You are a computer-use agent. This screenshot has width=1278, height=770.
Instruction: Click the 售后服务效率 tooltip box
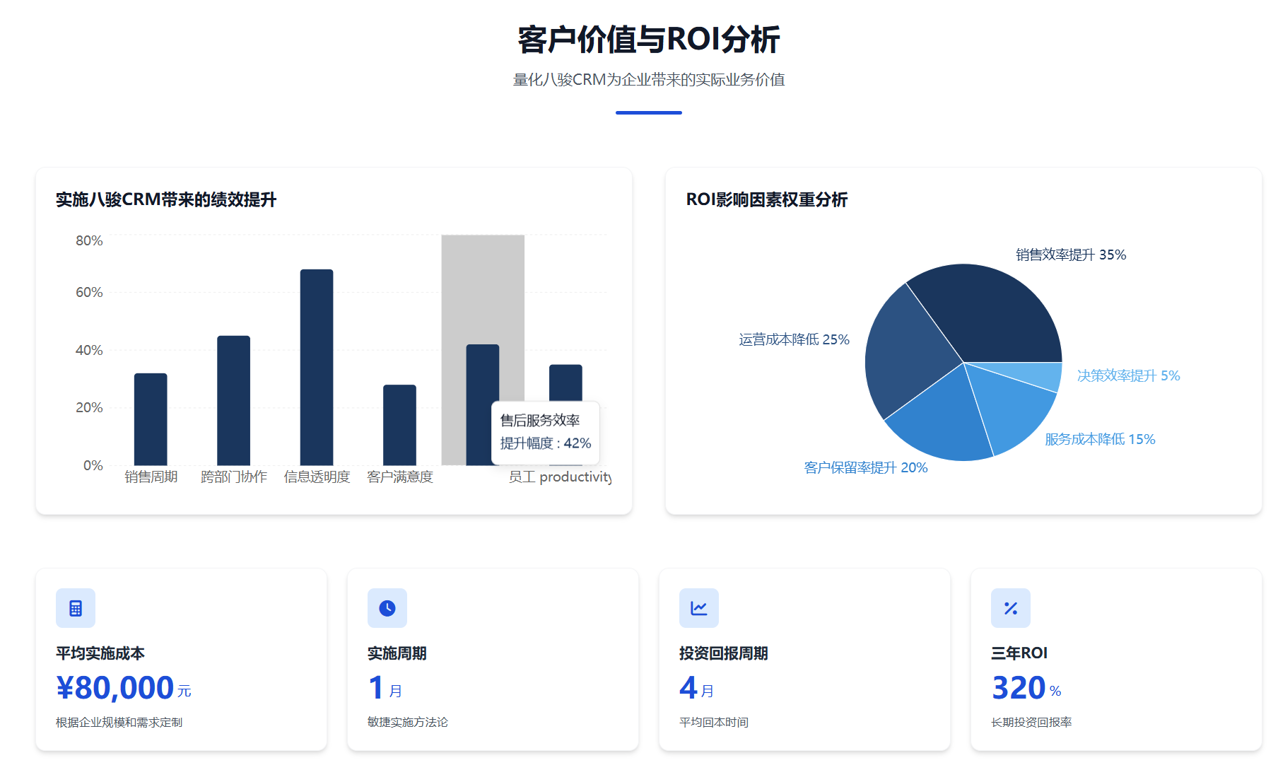(545, 432)
